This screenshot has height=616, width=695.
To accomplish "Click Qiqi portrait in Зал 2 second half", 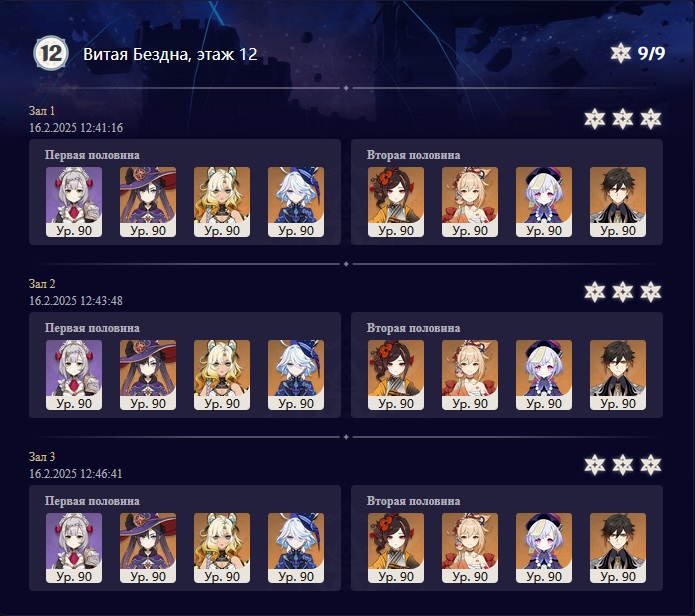I will (x=544, y=375).
